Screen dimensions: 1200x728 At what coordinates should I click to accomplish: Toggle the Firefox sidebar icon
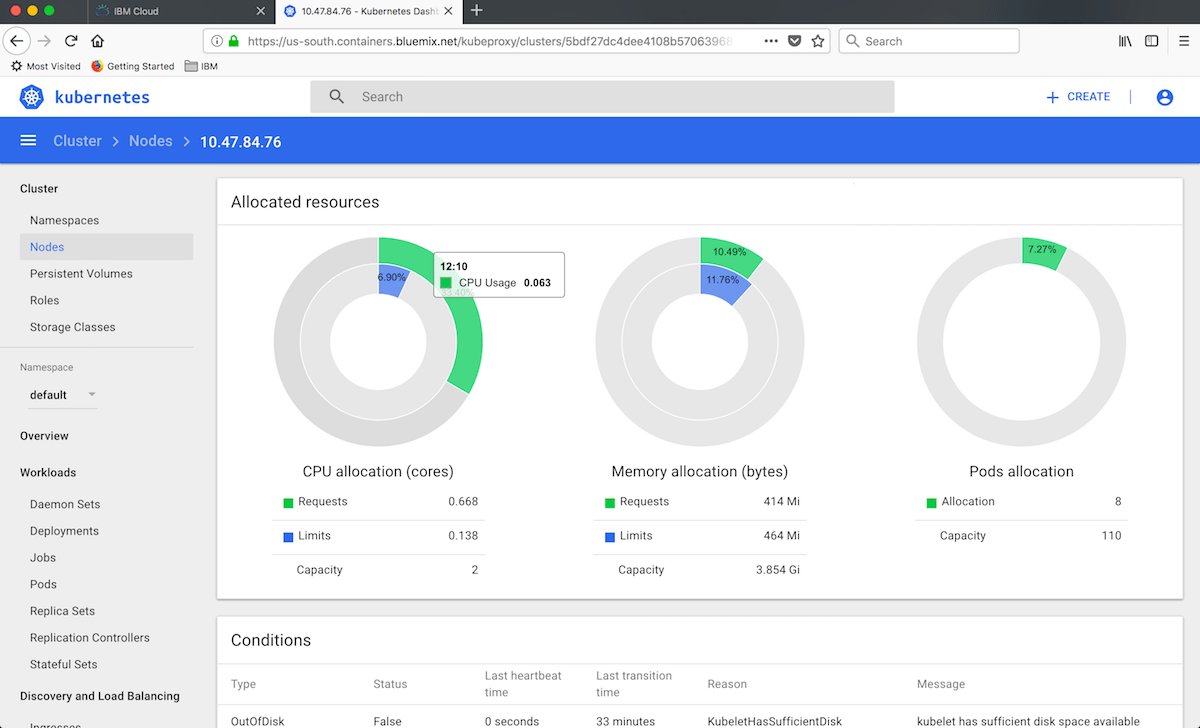click(x=1152, y=40)
